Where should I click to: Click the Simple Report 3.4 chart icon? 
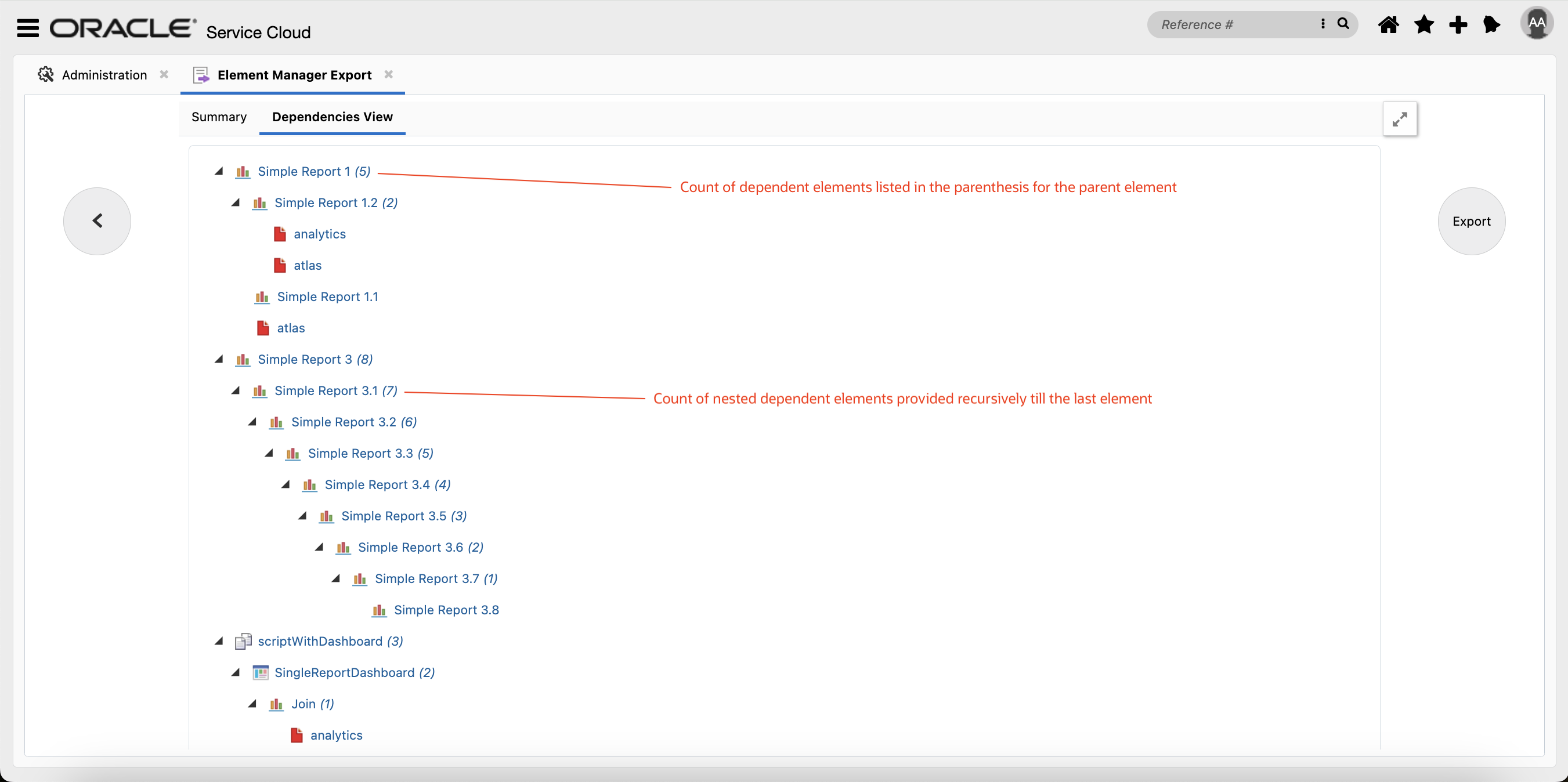310,484
